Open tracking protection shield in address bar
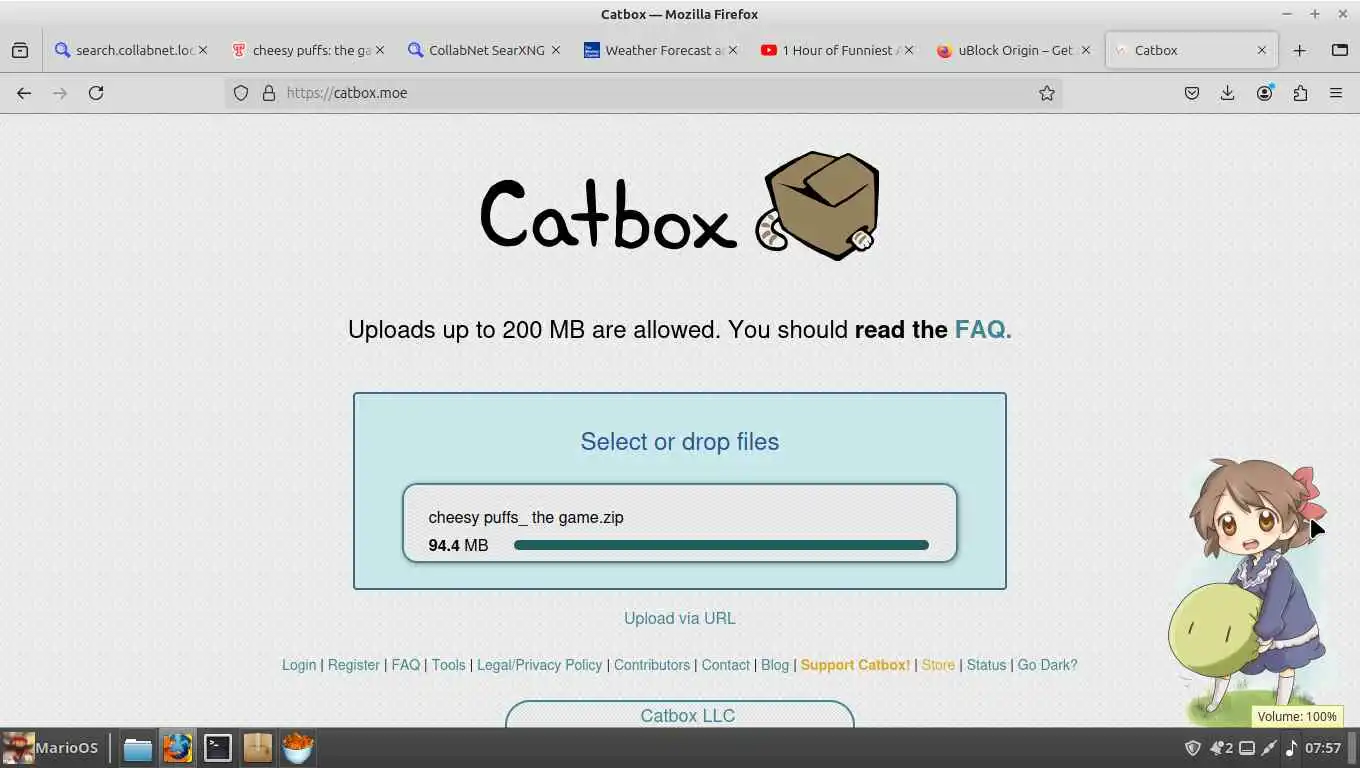Screen dimensions: 1360x768 pos(241,93)
